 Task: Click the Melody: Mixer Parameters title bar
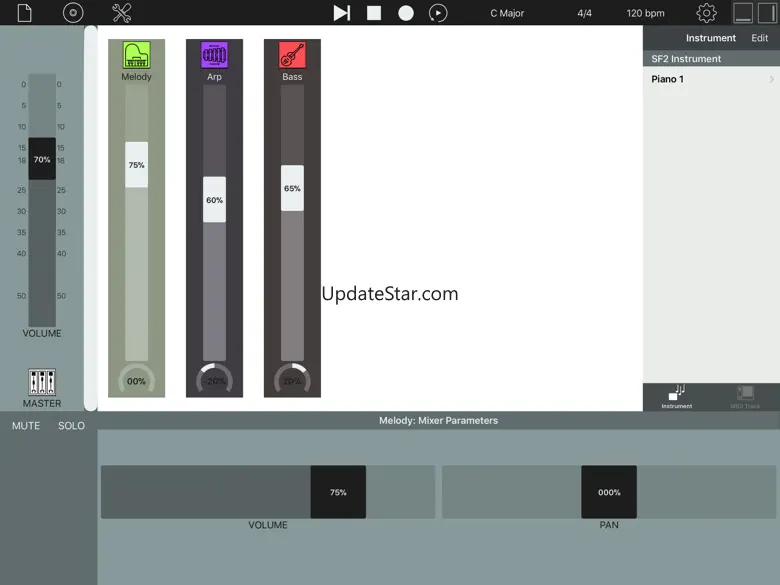[x=439, y=420]
